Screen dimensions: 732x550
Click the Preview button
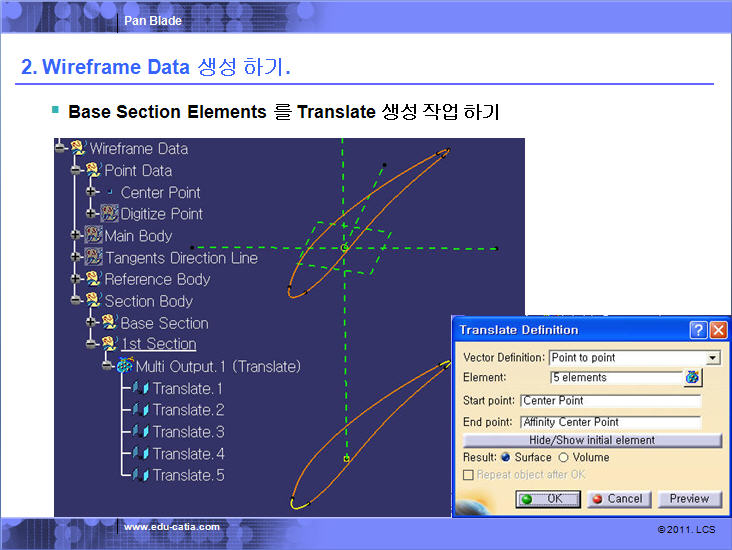click(689, 499)
